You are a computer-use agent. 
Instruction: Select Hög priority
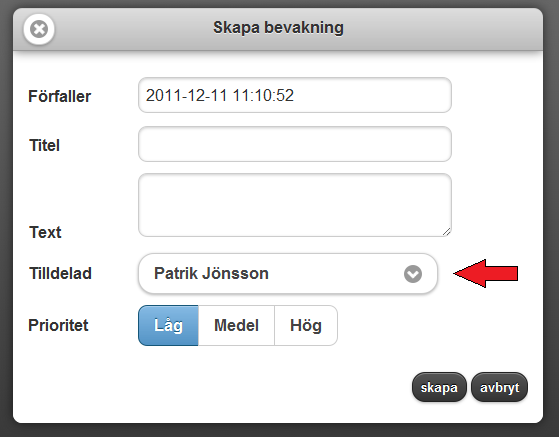[306, 325]
